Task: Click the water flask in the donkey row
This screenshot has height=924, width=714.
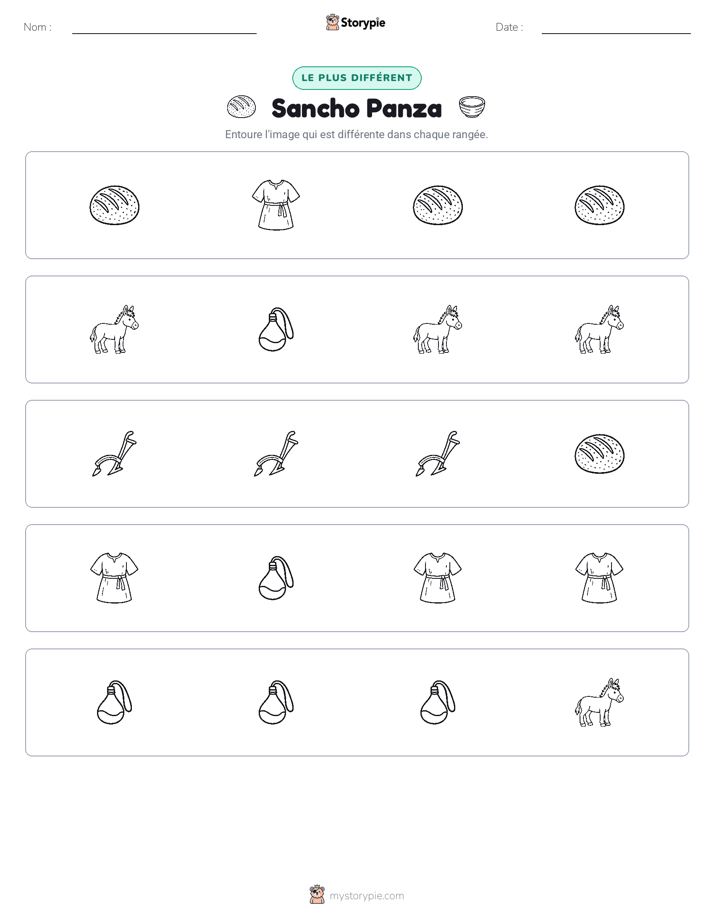Action: 276,329
